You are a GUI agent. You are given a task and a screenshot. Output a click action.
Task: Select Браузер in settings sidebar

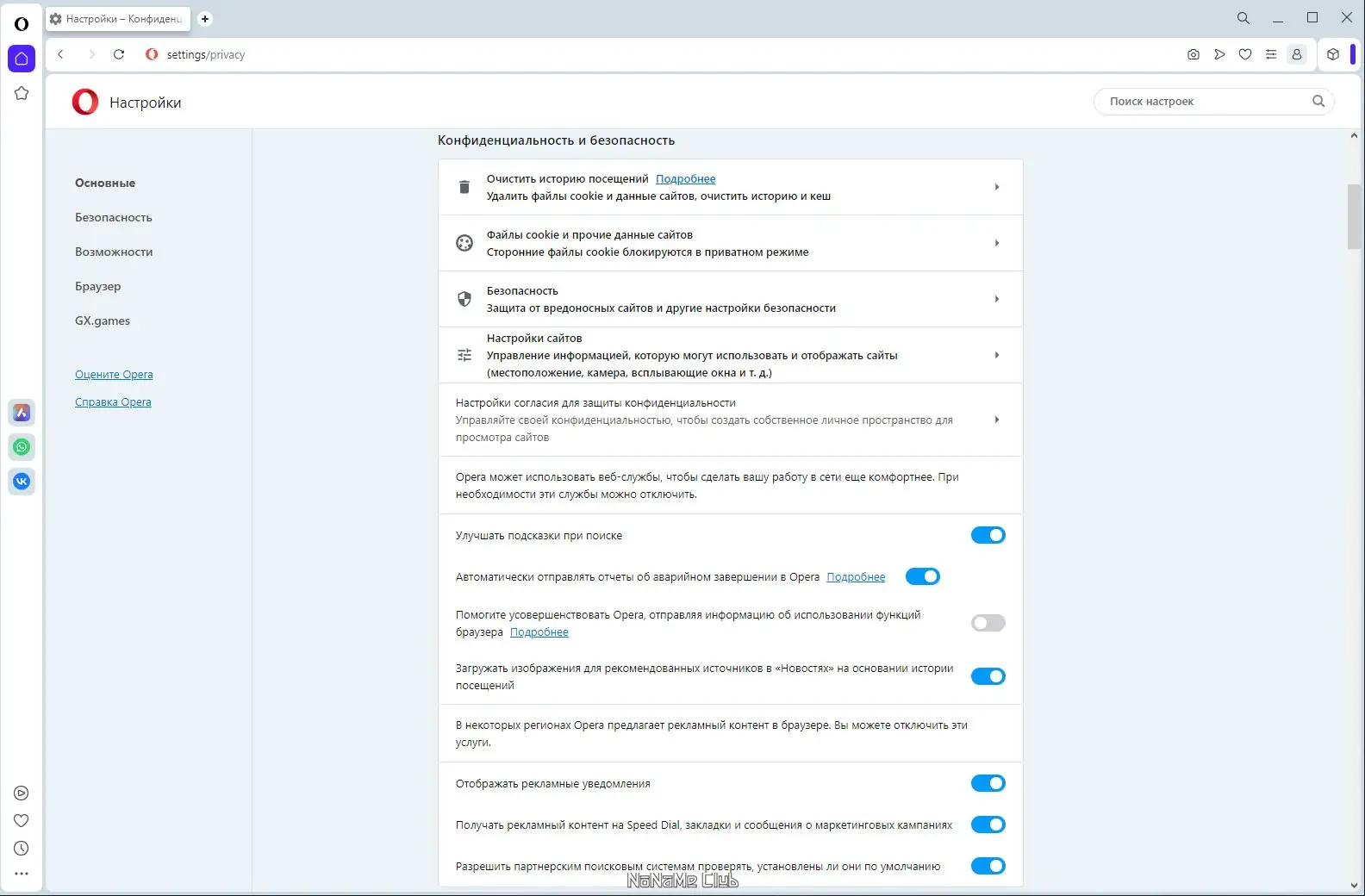click(98, 286)
